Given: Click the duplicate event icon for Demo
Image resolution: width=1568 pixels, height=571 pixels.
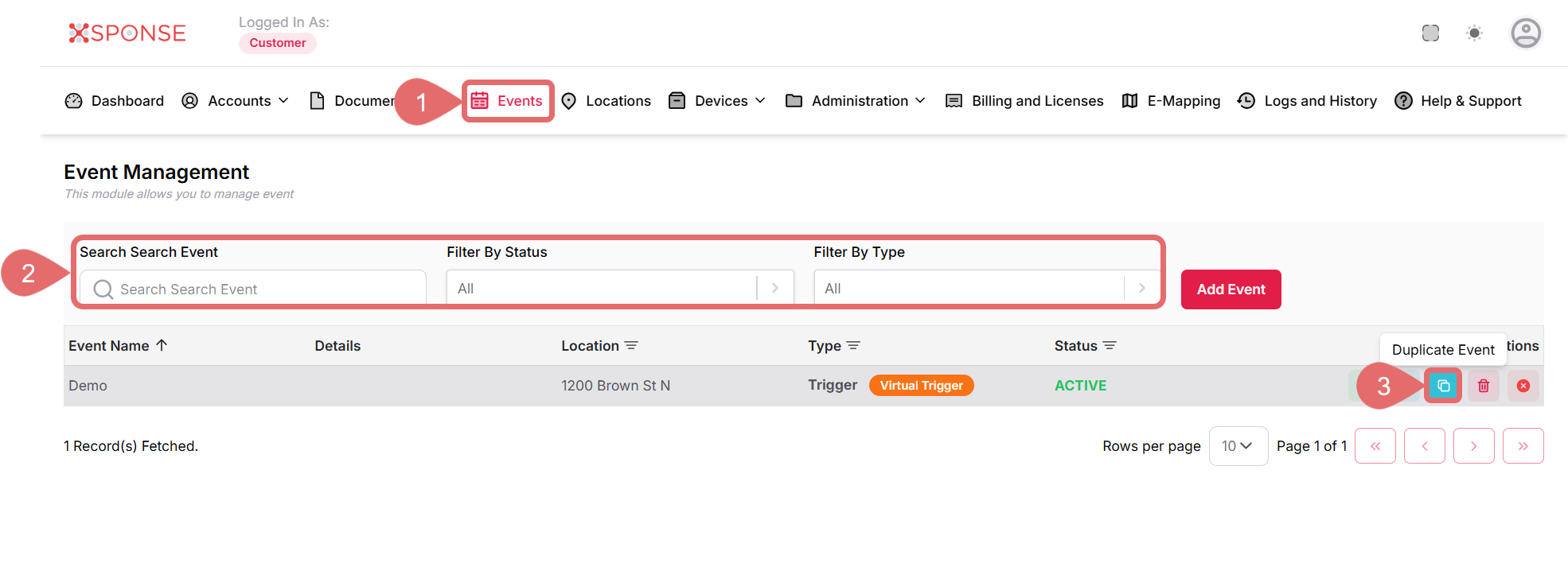Looking at the screenshot, I should [x=1443, y=386].
